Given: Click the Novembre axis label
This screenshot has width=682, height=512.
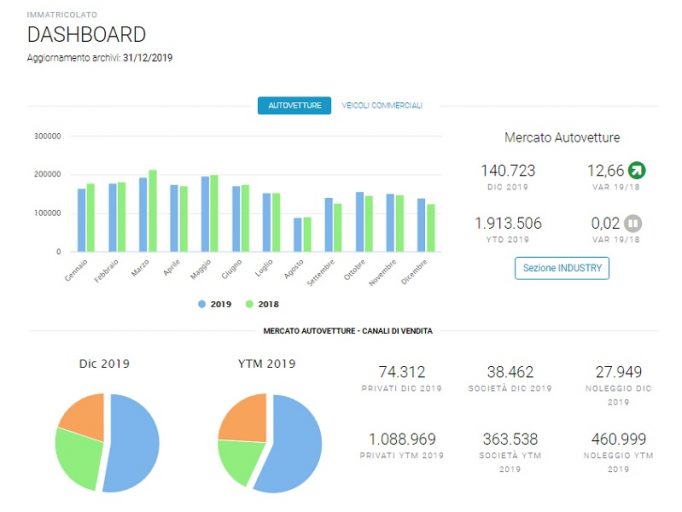Looking at the screenshot, I should click(x=382, y=273).
